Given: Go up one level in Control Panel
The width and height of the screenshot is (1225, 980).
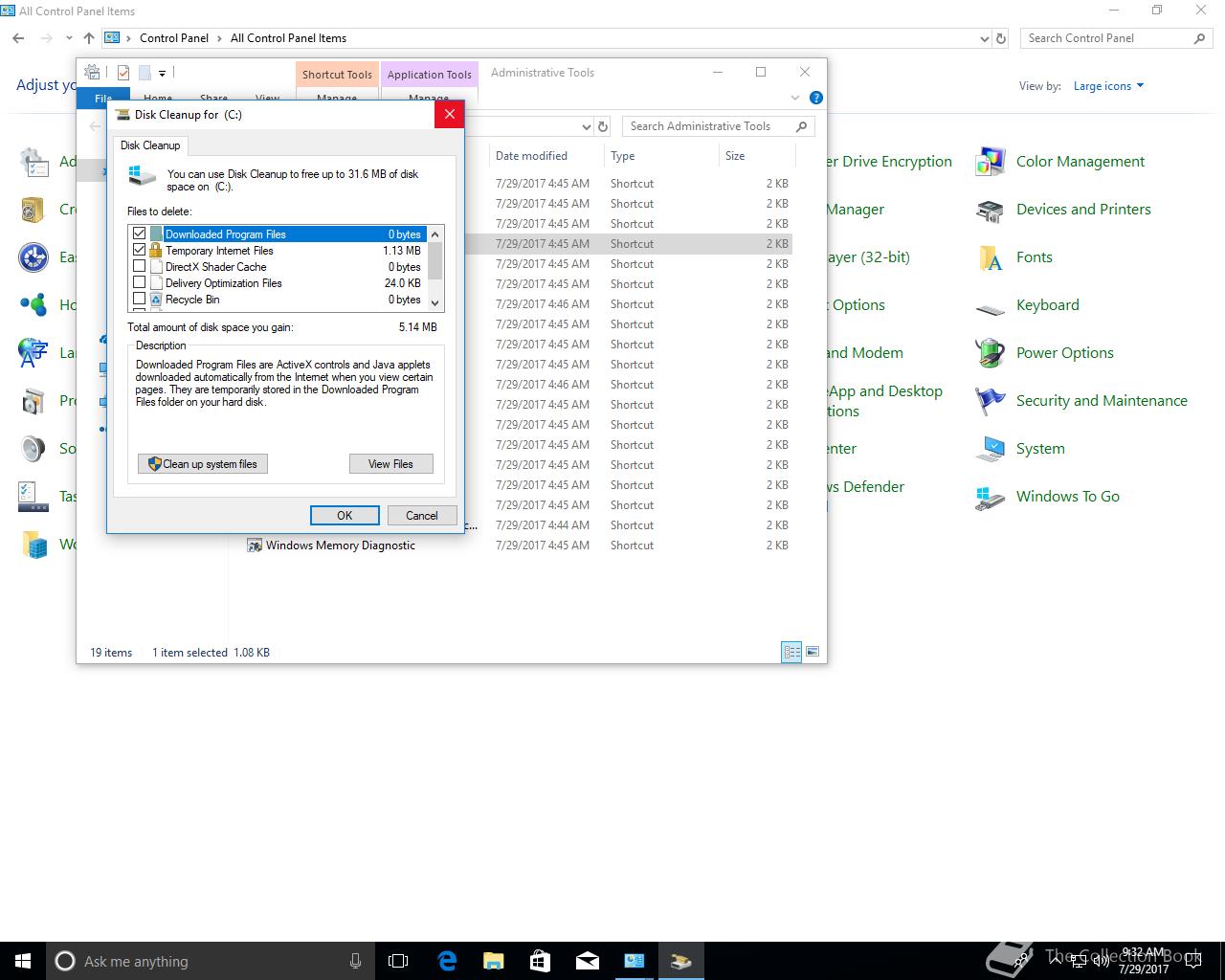Looking at the screenshot, I should [x=89, y=38].
